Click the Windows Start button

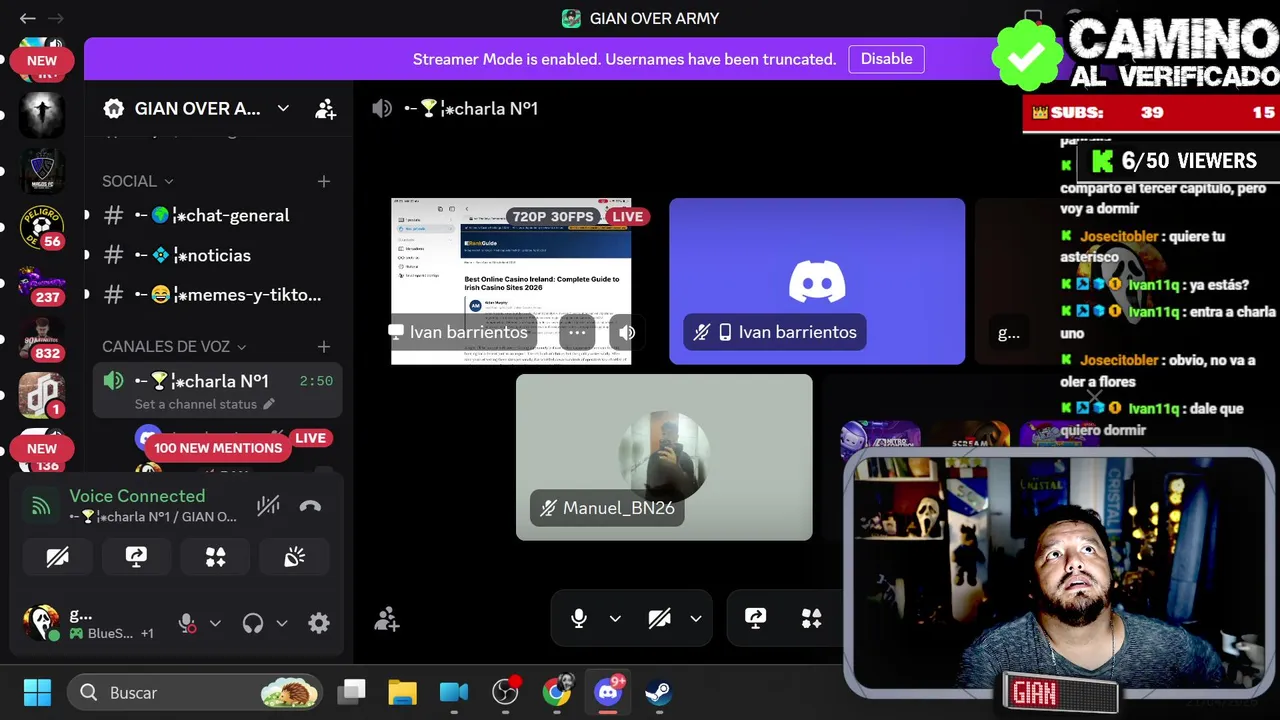pos(37,692)
